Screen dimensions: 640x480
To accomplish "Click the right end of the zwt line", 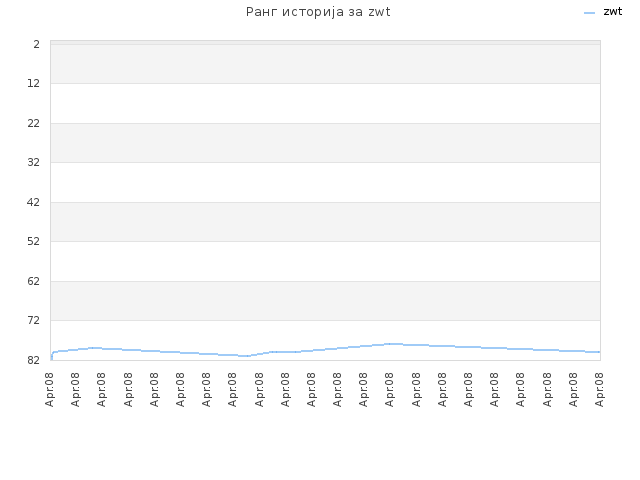I will pos(599,352).
